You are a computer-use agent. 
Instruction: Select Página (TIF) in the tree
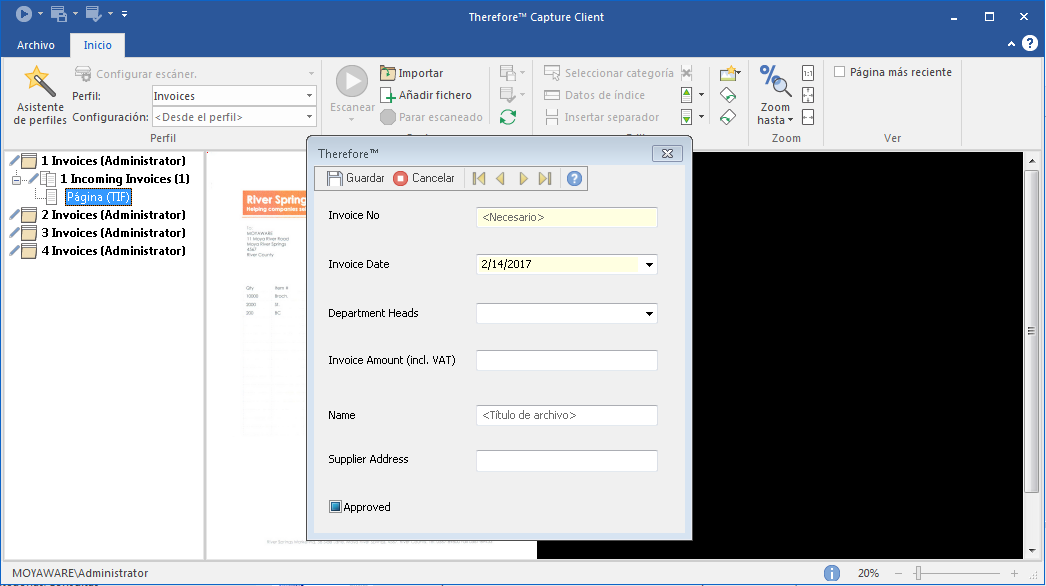click(98, 197)
